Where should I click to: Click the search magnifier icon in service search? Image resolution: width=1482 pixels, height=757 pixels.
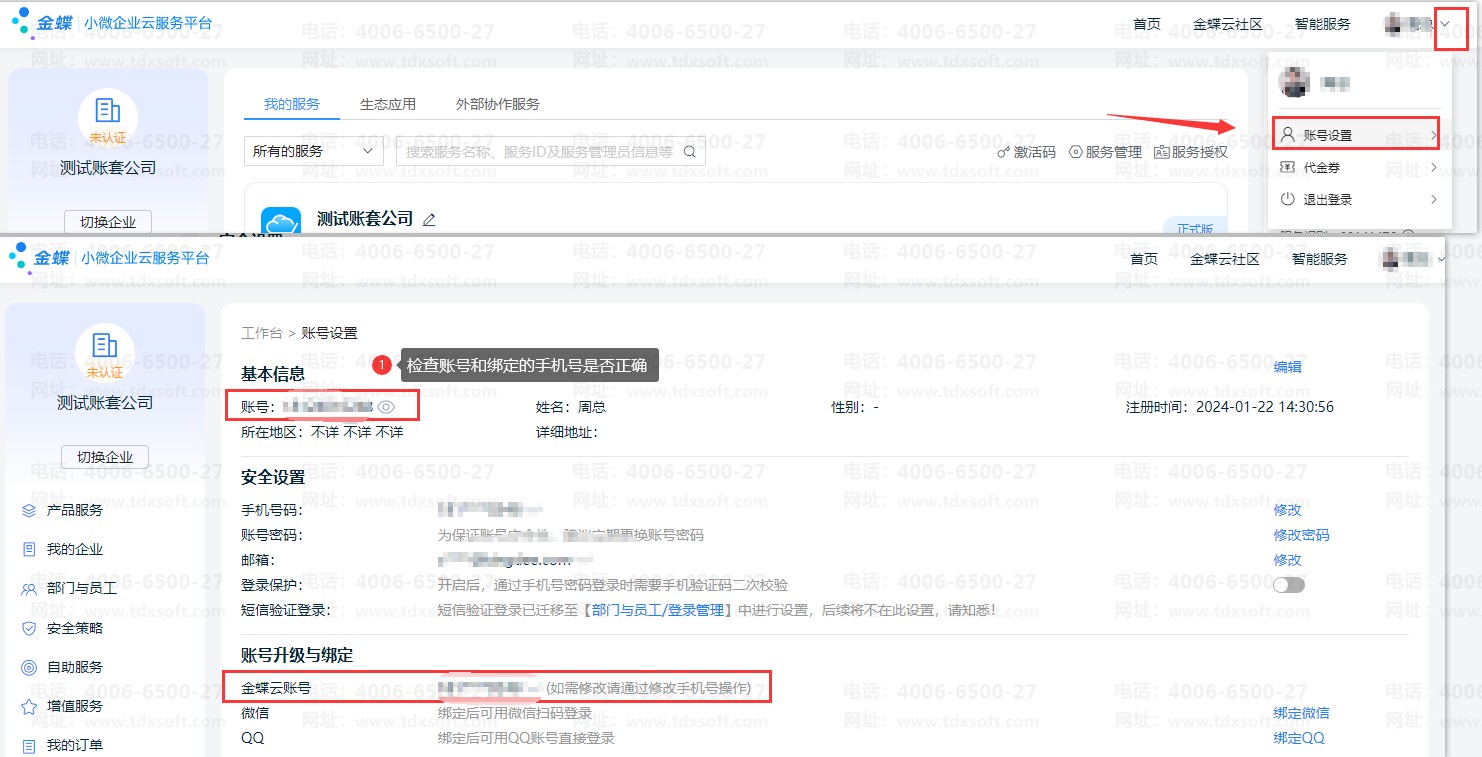[x=690, y=152]
